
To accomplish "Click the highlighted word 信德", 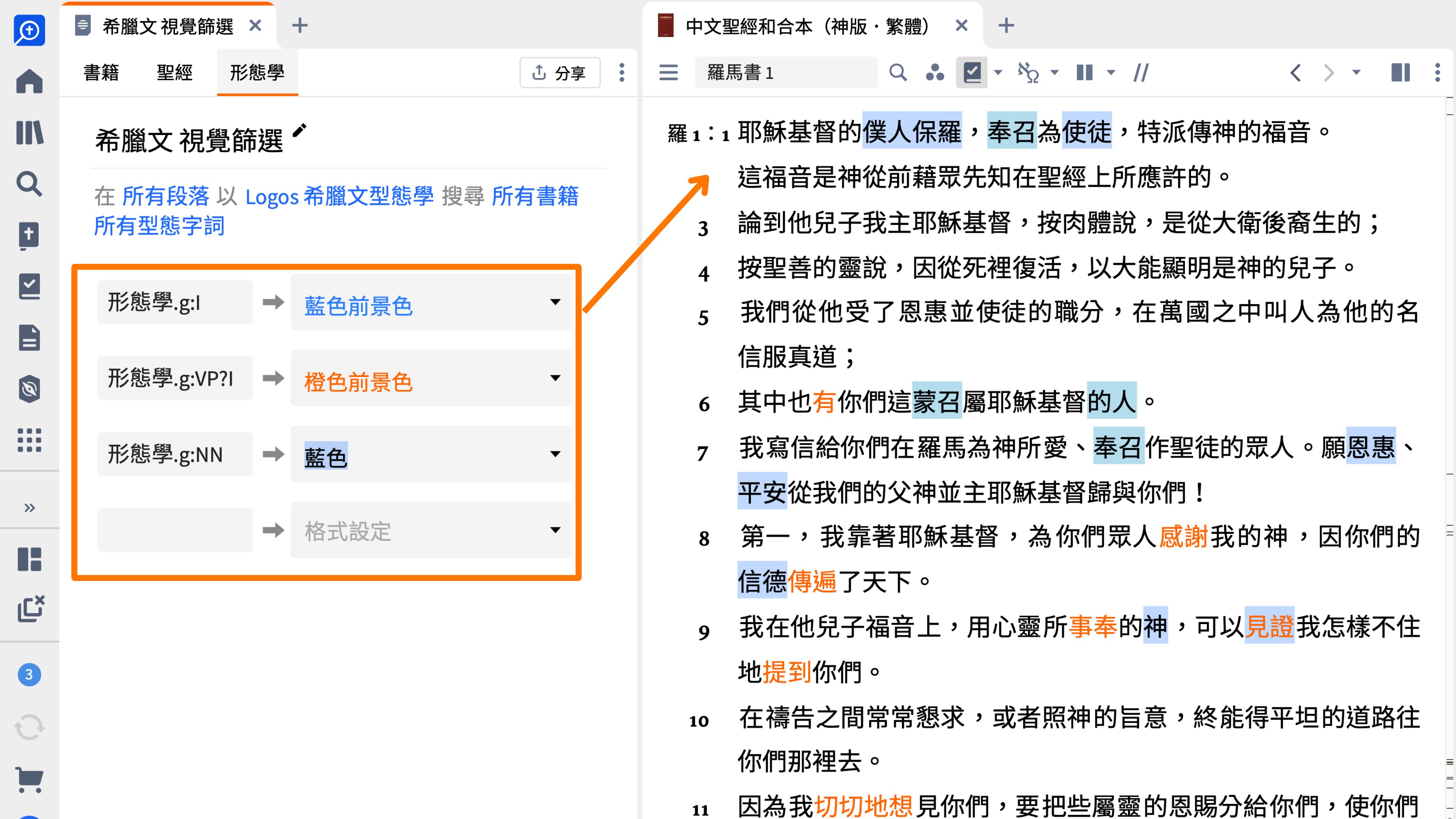I will (762, 581).
